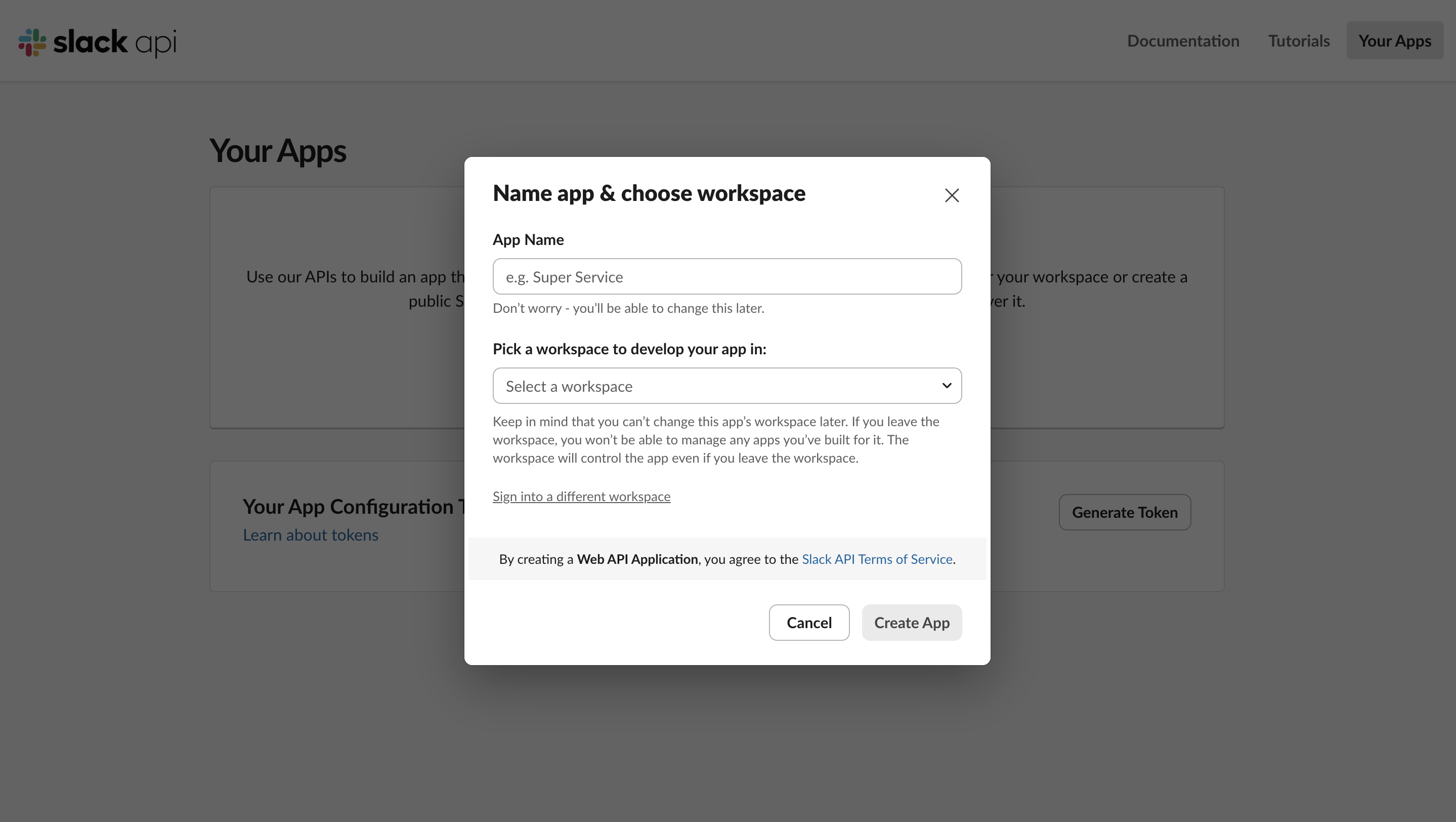The image size is (1456, 822).
Task: Click the chevron on the workspace selector
Action: 947,385
